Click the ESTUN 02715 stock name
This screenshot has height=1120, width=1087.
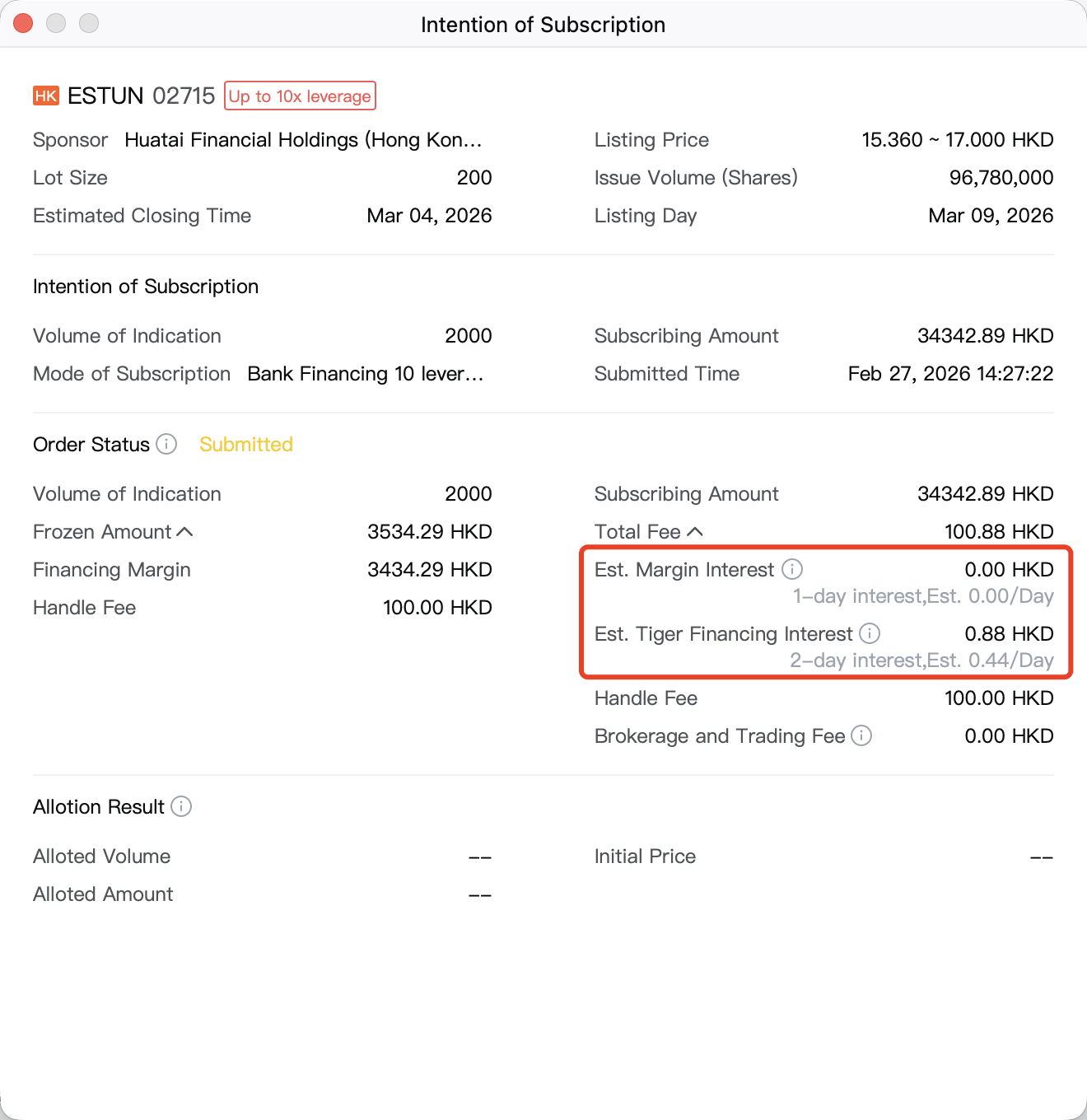[141, 96]
